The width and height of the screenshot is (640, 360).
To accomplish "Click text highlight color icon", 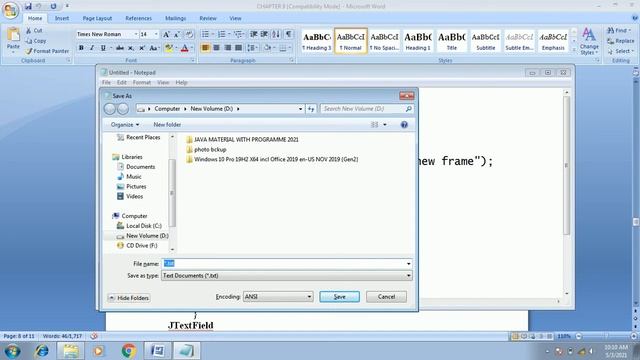I will 169,48.
